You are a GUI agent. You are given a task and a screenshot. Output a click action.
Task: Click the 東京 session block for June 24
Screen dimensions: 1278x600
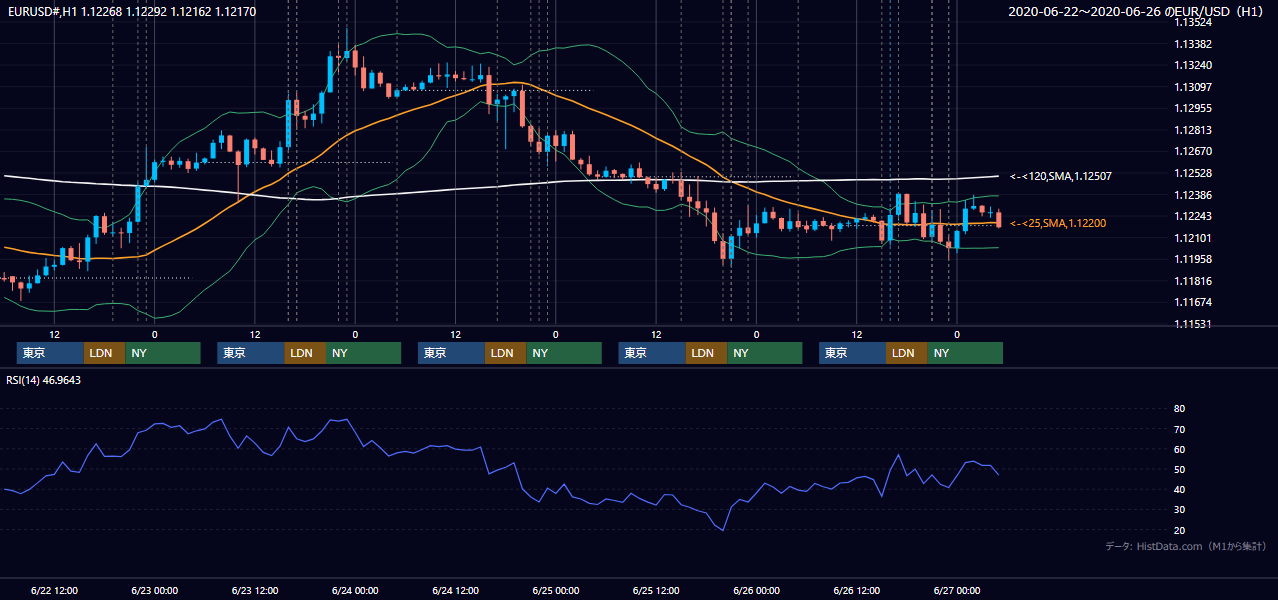point(451,353)
